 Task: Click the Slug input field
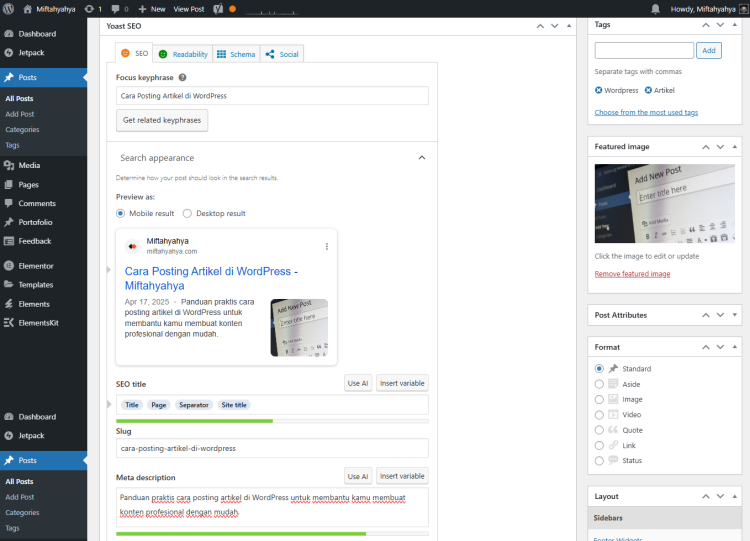click(272, 448)
